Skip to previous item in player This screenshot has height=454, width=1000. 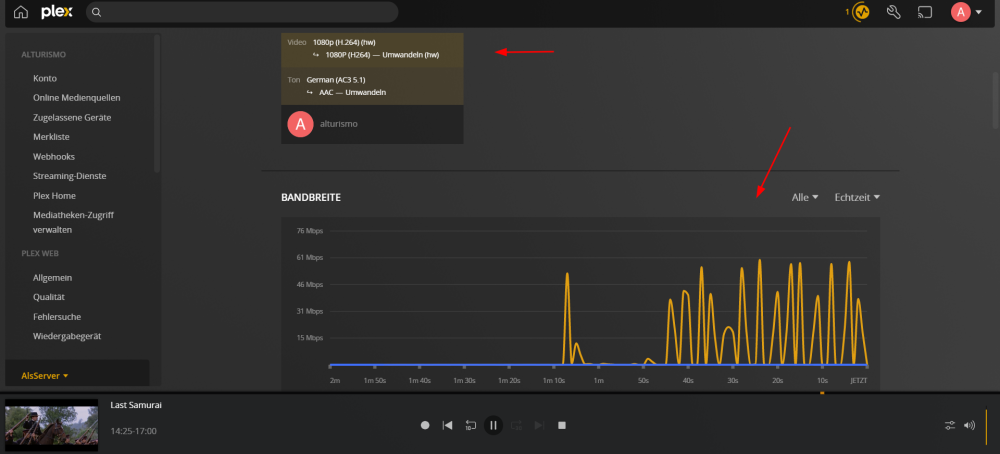(x=448, y=425)
